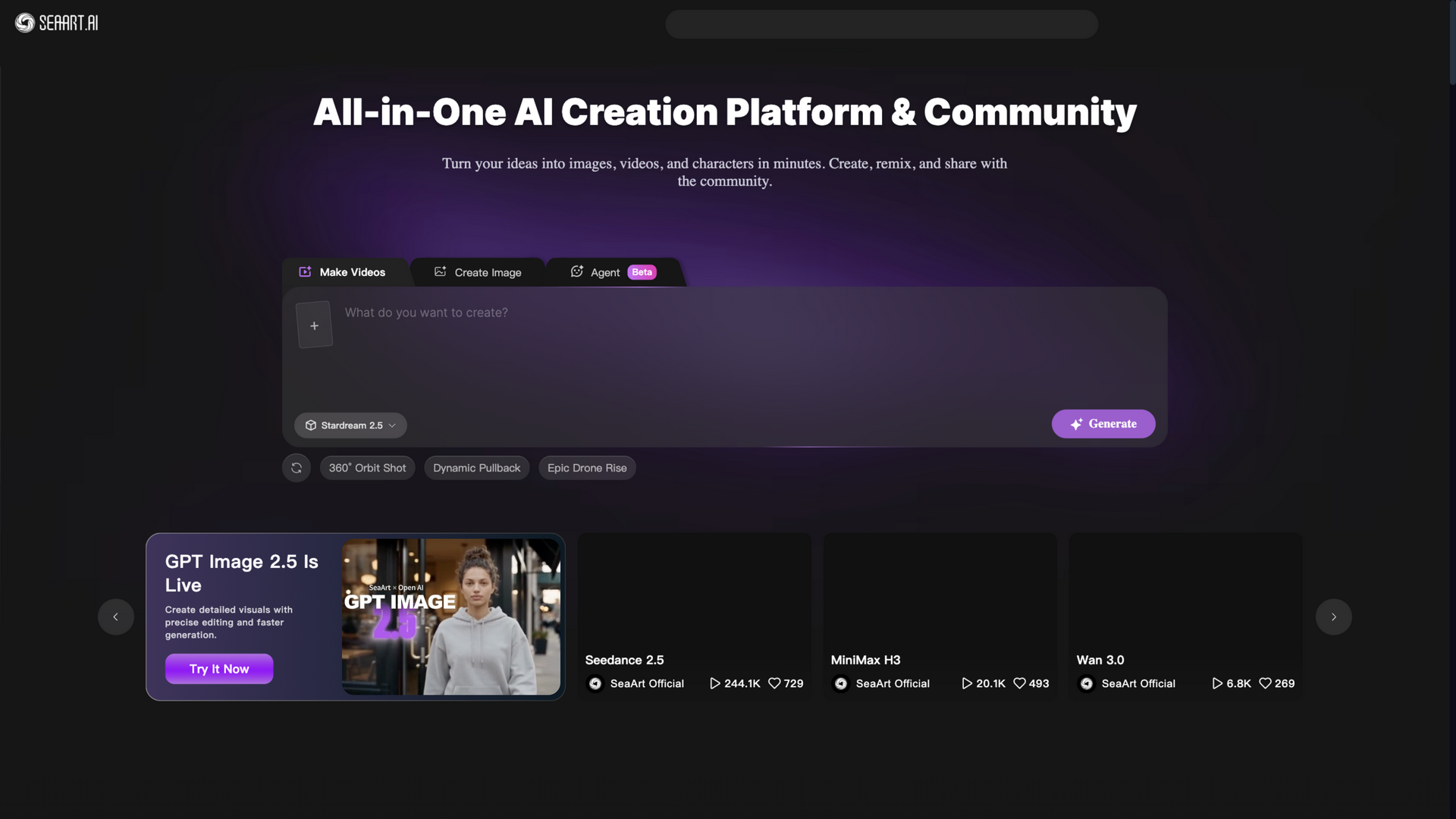Click the SeaArt.AI logo
Screen dimensions: 1456x819
tap(57, 23)
